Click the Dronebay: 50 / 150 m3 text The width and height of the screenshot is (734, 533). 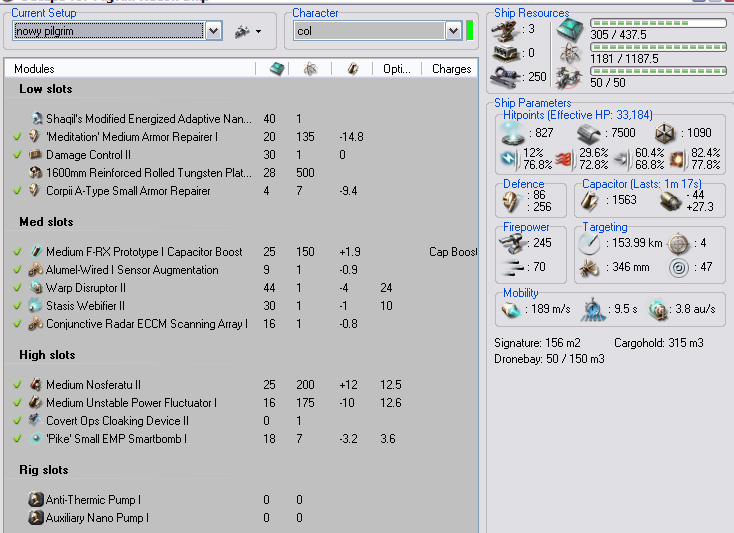[x=549, y=359]
